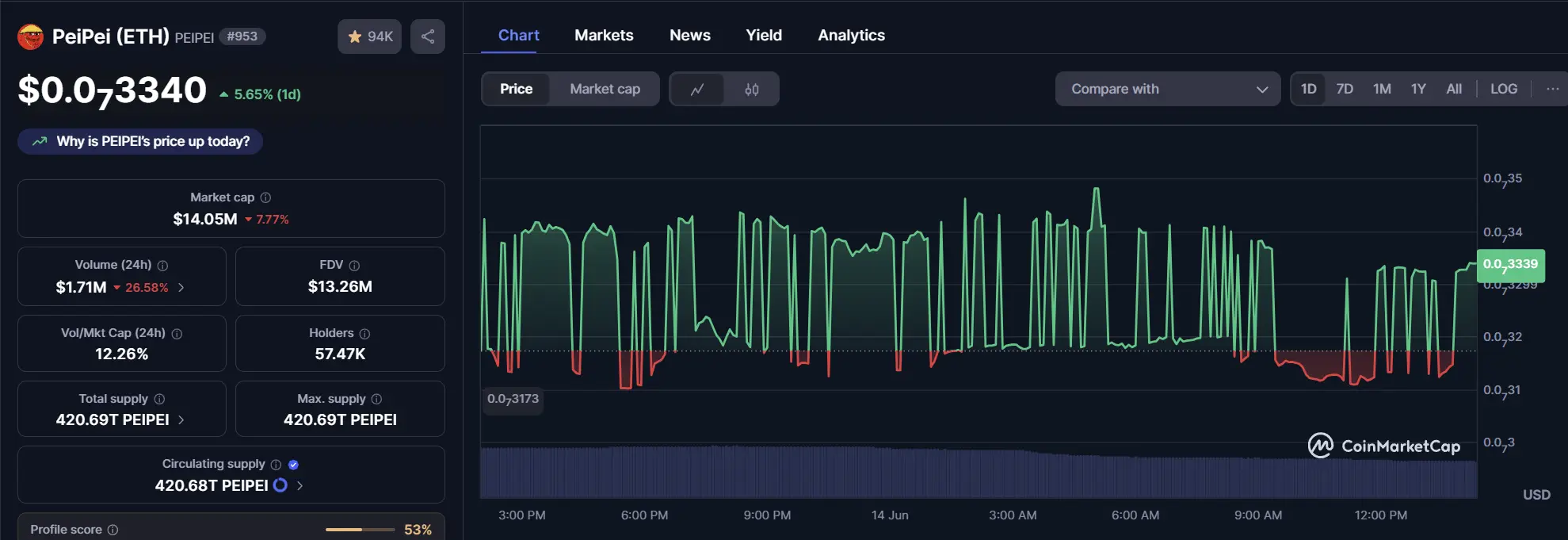Click the 14 Jun date axis label
The width and height of the screenshot is (1568, 540).
pyautogui.click(x=890, y=515)
